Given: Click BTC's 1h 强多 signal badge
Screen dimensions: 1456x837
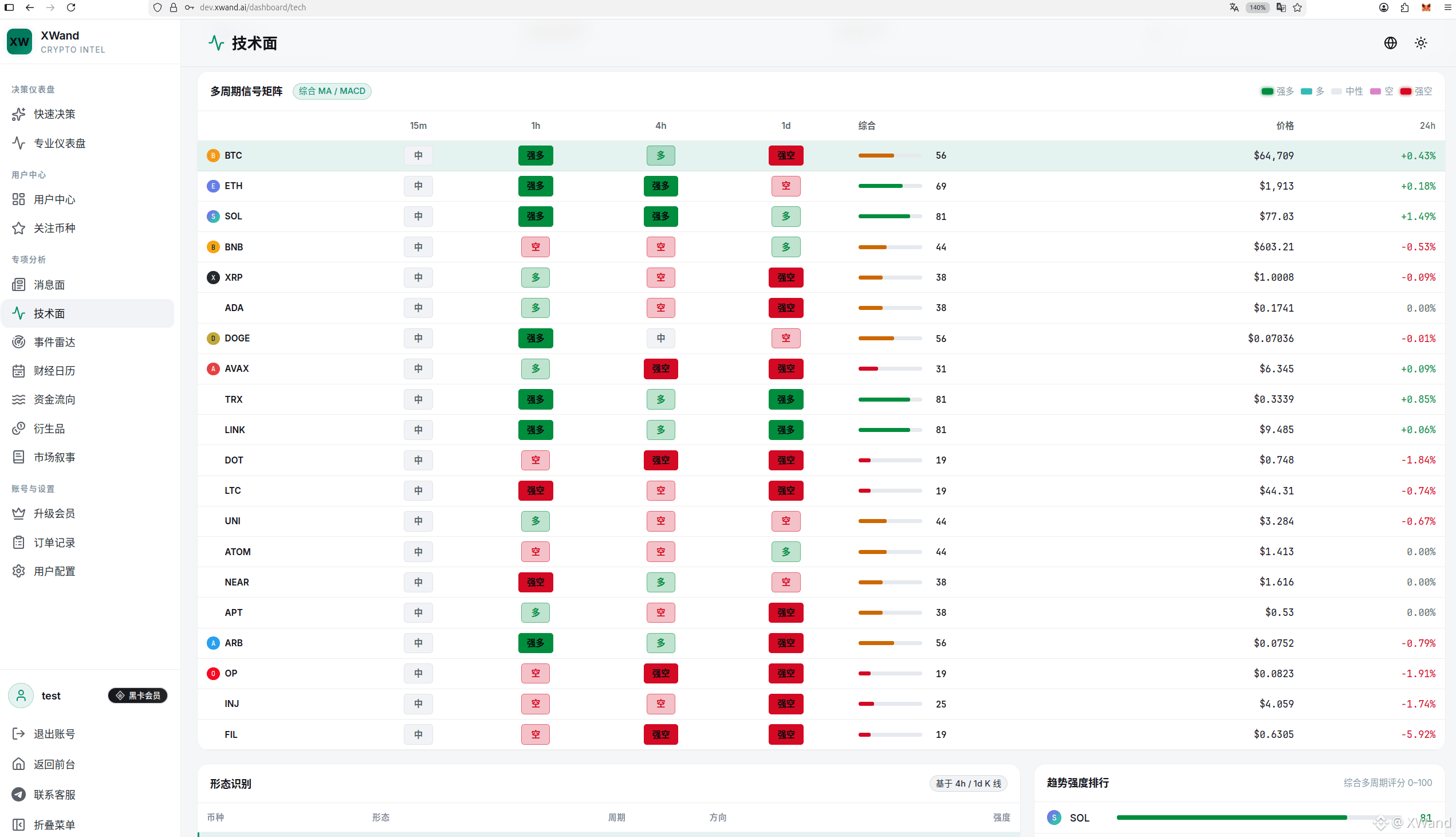Looking at the screenshot, I should [x=536, y=155].
